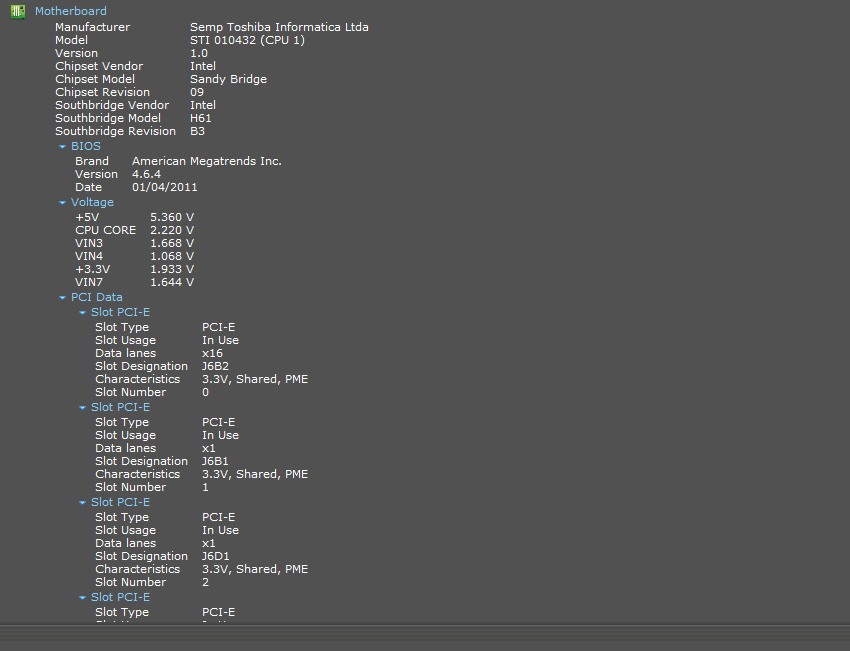Select the VIN7 reading '1.644 V'
Screen dimensions: 850x651
tap(172, 282)
